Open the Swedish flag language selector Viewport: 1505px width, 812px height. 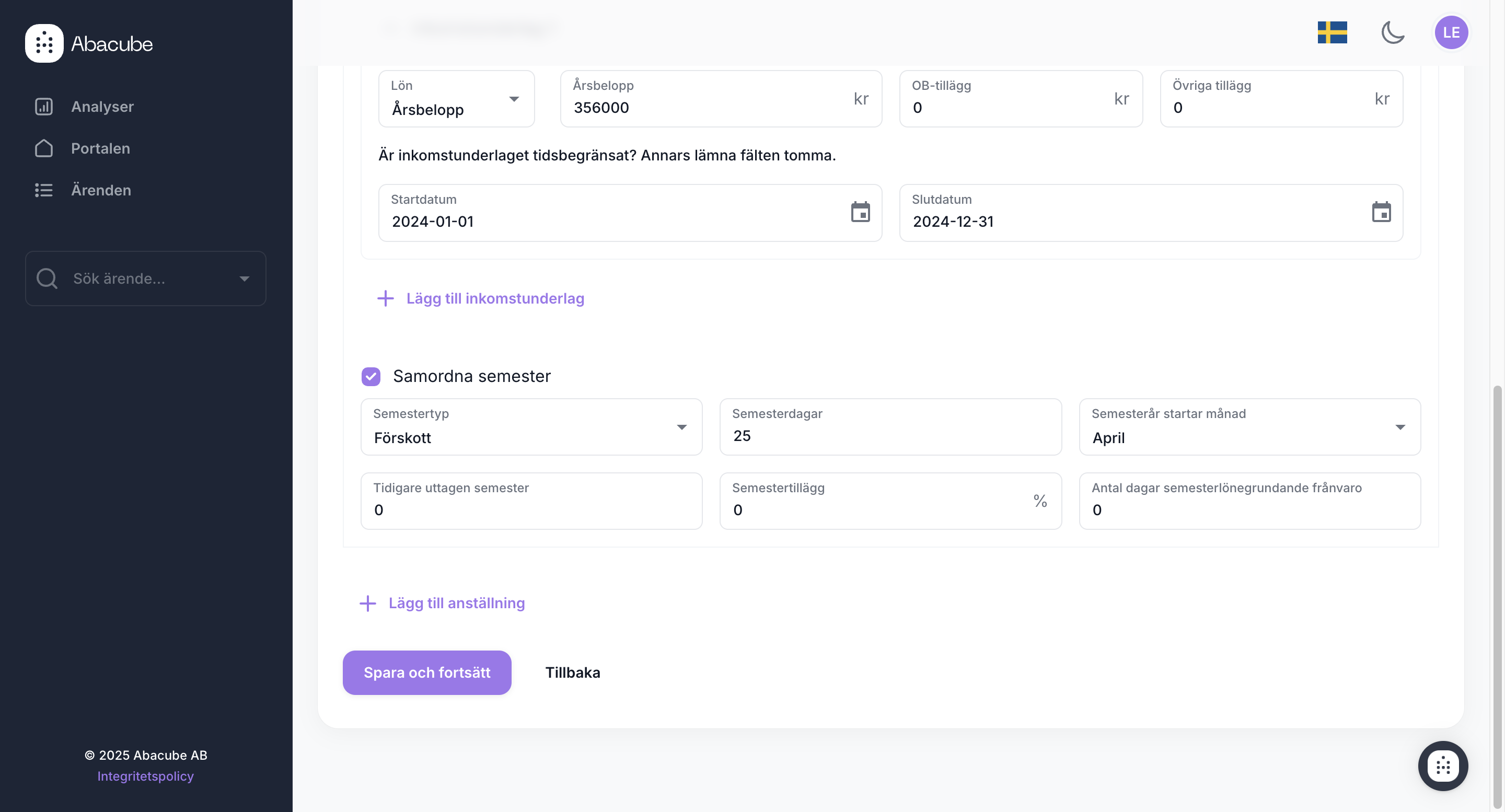click(1332, 32)
